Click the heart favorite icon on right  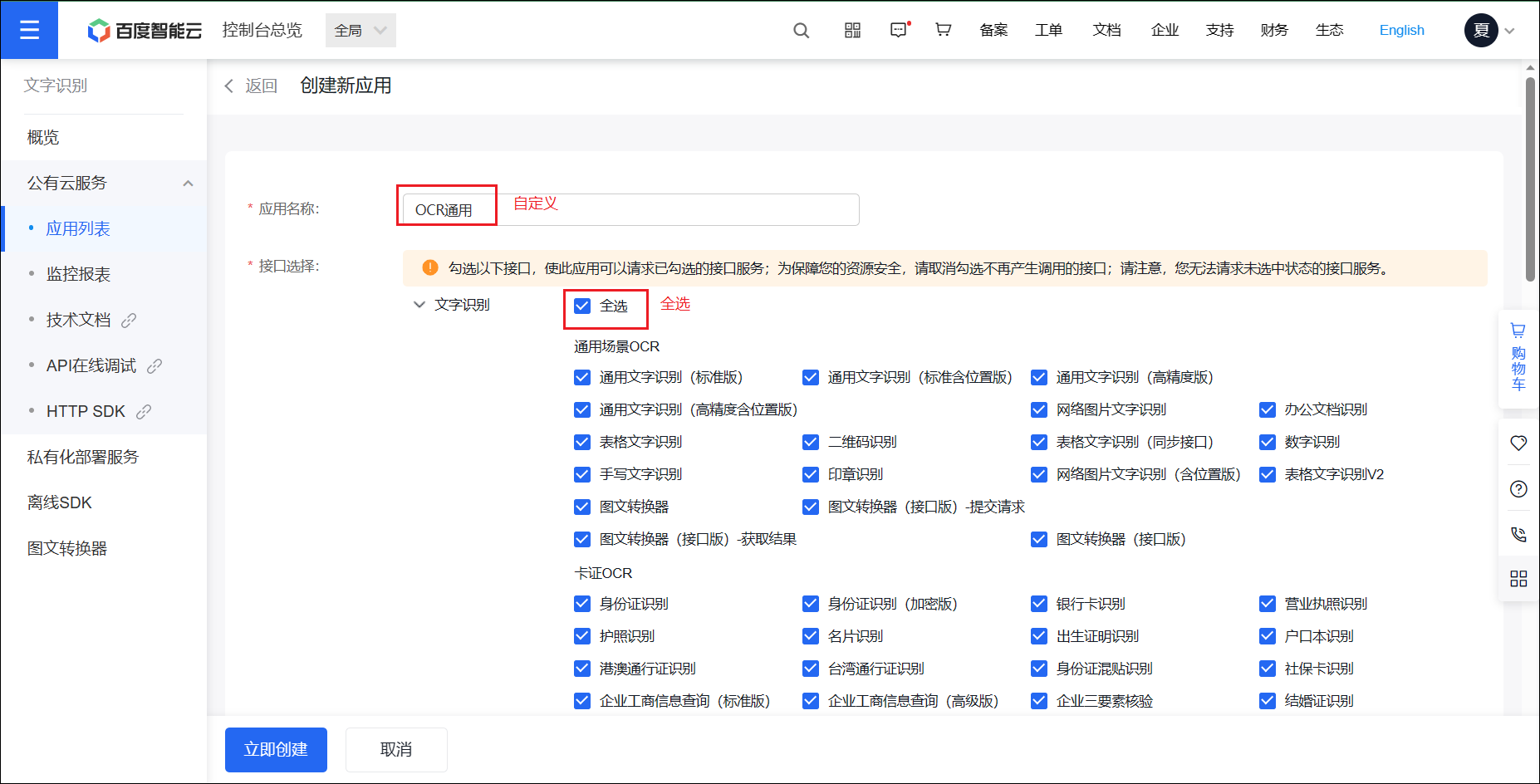(x=1518, y=443)
